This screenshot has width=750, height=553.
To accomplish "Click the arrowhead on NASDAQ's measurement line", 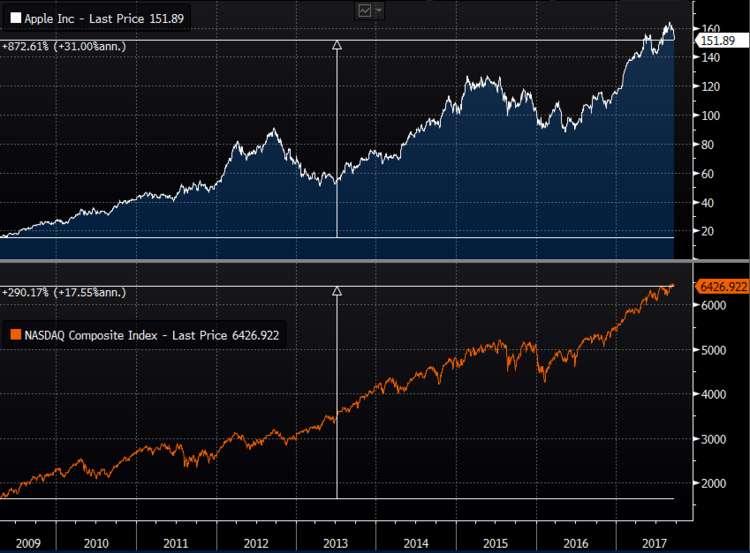I will pyautogui.click(x=337, y=291).
